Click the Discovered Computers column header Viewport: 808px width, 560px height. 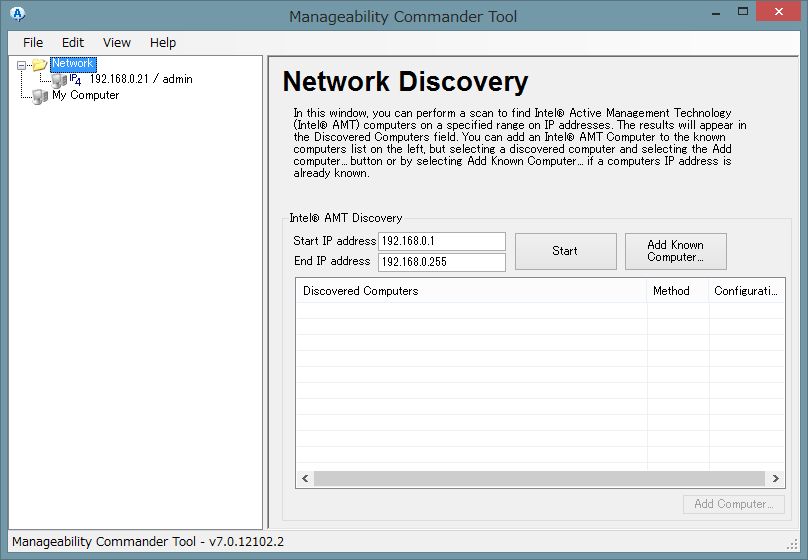coord(471,291)
